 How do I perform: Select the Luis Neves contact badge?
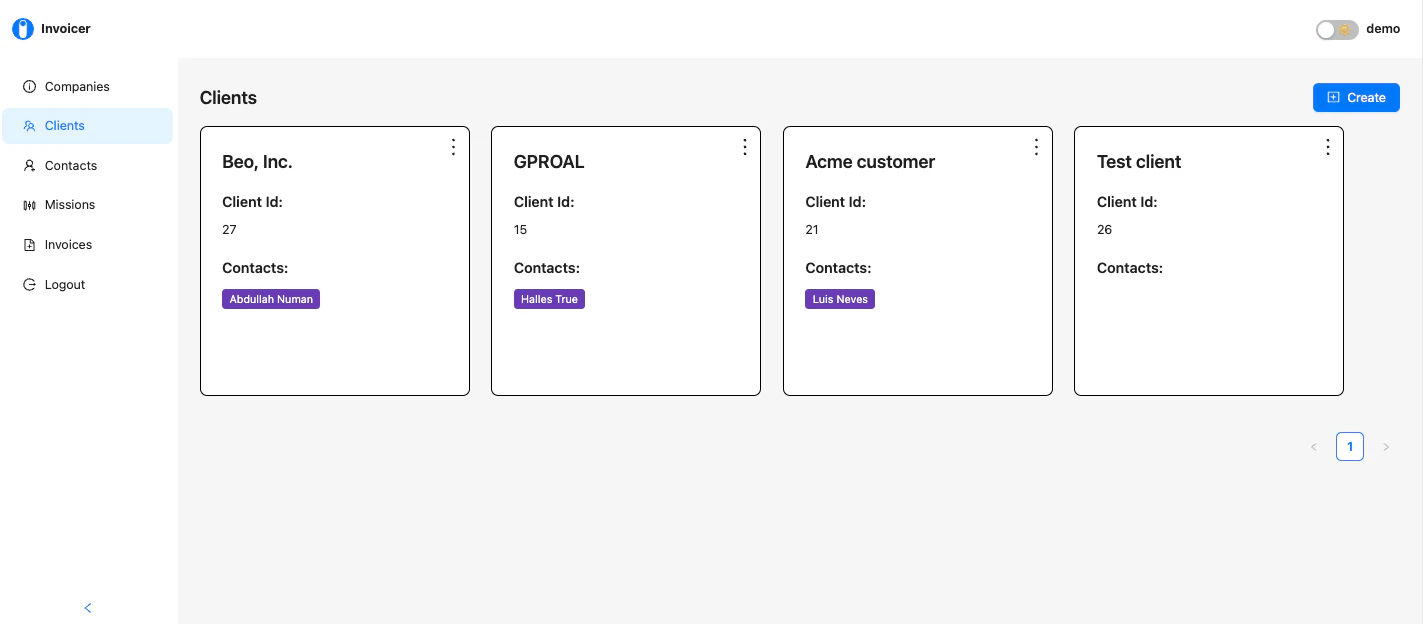(x=839, y=298)
